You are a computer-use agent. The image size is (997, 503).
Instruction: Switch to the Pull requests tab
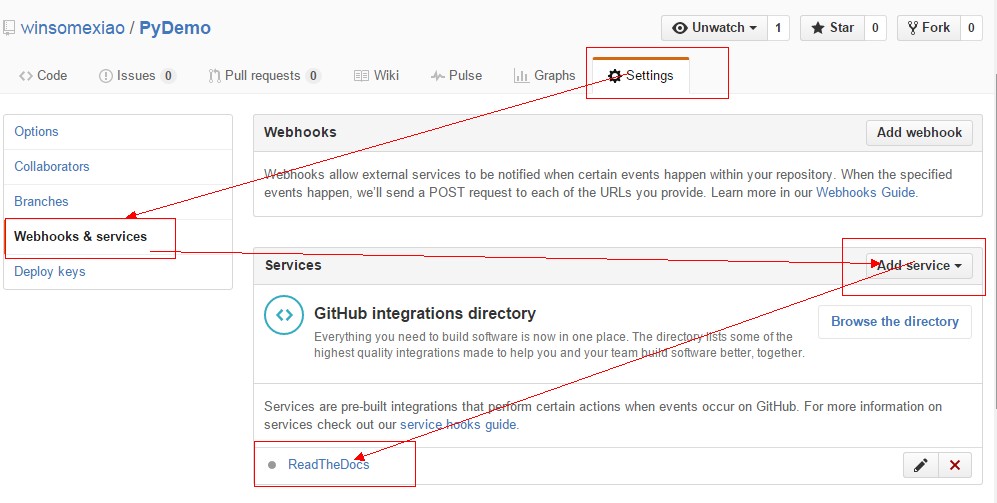tap(264, 76)
